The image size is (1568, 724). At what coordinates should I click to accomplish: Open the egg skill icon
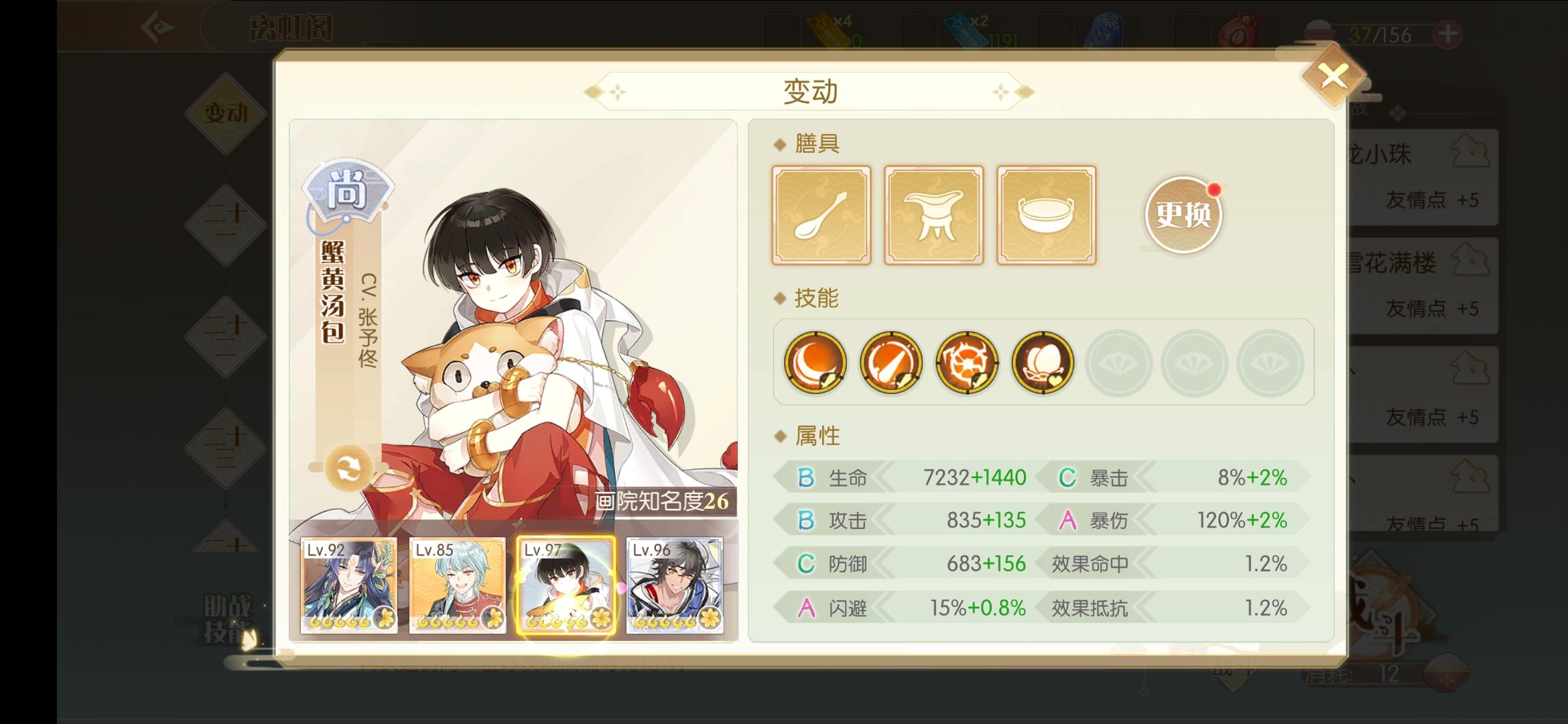pyautogui.click(x=1043, y=363)
